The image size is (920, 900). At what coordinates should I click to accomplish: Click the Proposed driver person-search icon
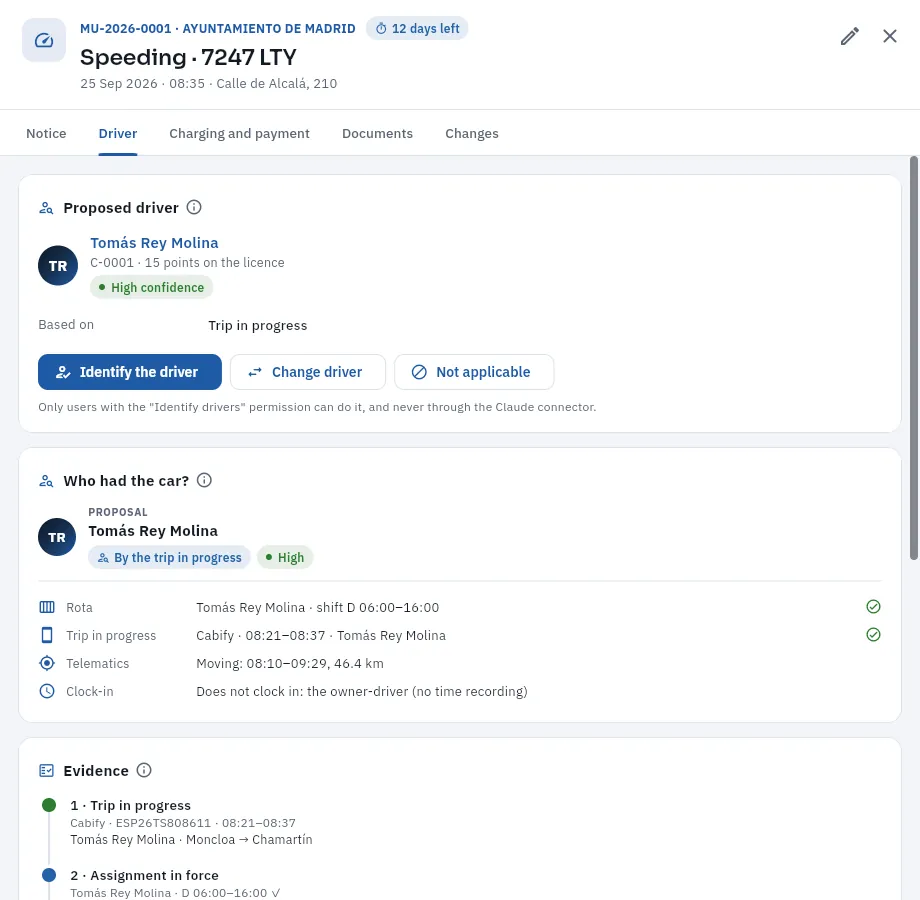point(46,208)
